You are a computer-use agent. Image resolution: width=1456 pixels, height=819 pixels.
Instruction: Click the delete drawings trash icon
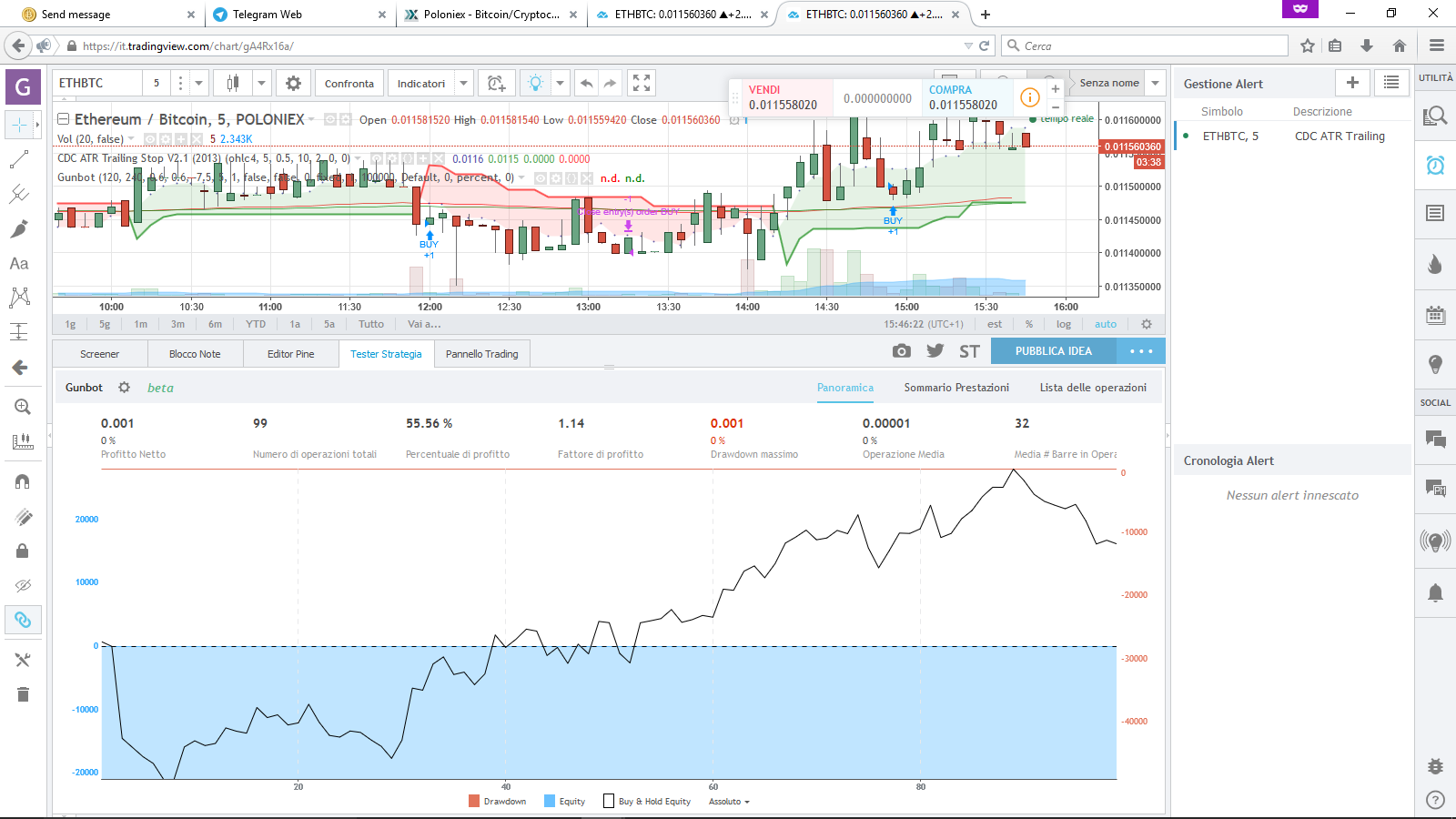[x=23, y=694]
